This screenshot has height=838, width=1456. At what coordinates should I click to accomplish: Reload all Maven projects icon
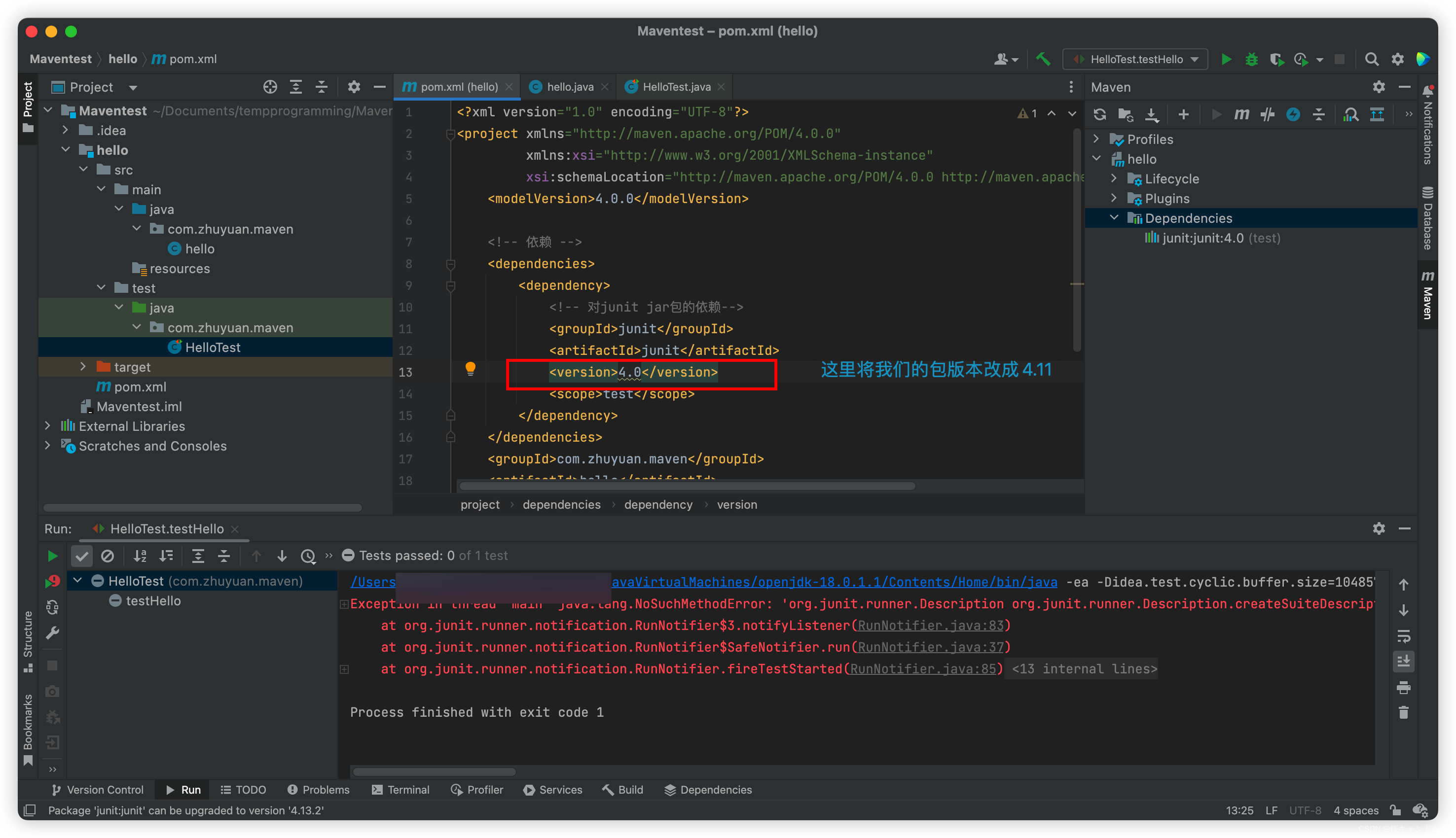[x=1099, y=114]
